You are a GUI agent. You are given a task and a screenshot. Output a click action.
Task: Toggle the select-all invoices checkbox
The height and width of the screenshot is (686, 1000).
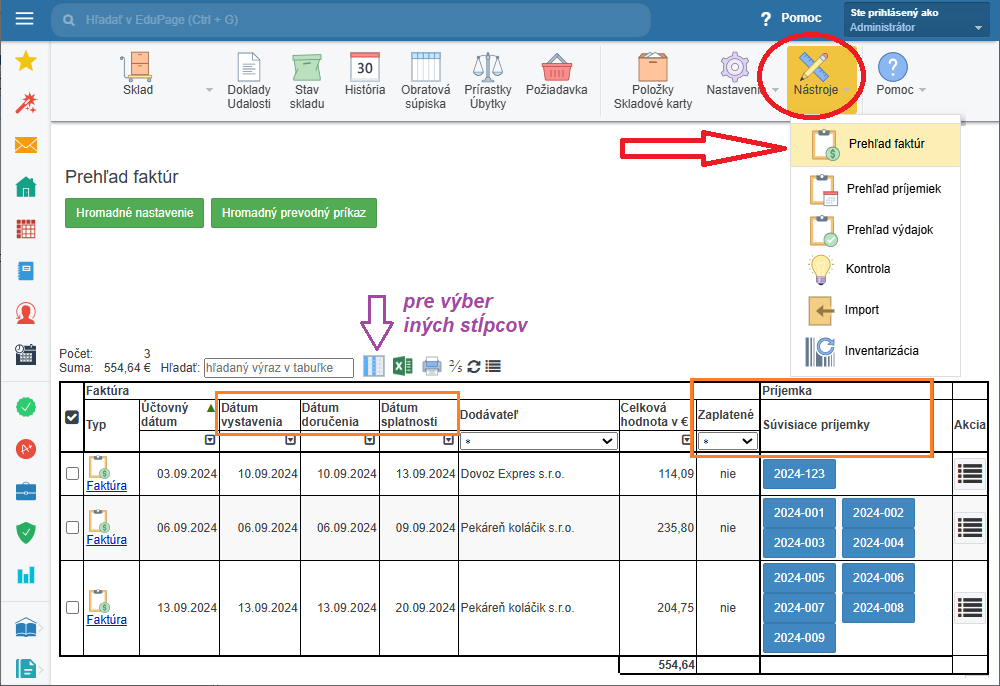[x=72, y=417]
